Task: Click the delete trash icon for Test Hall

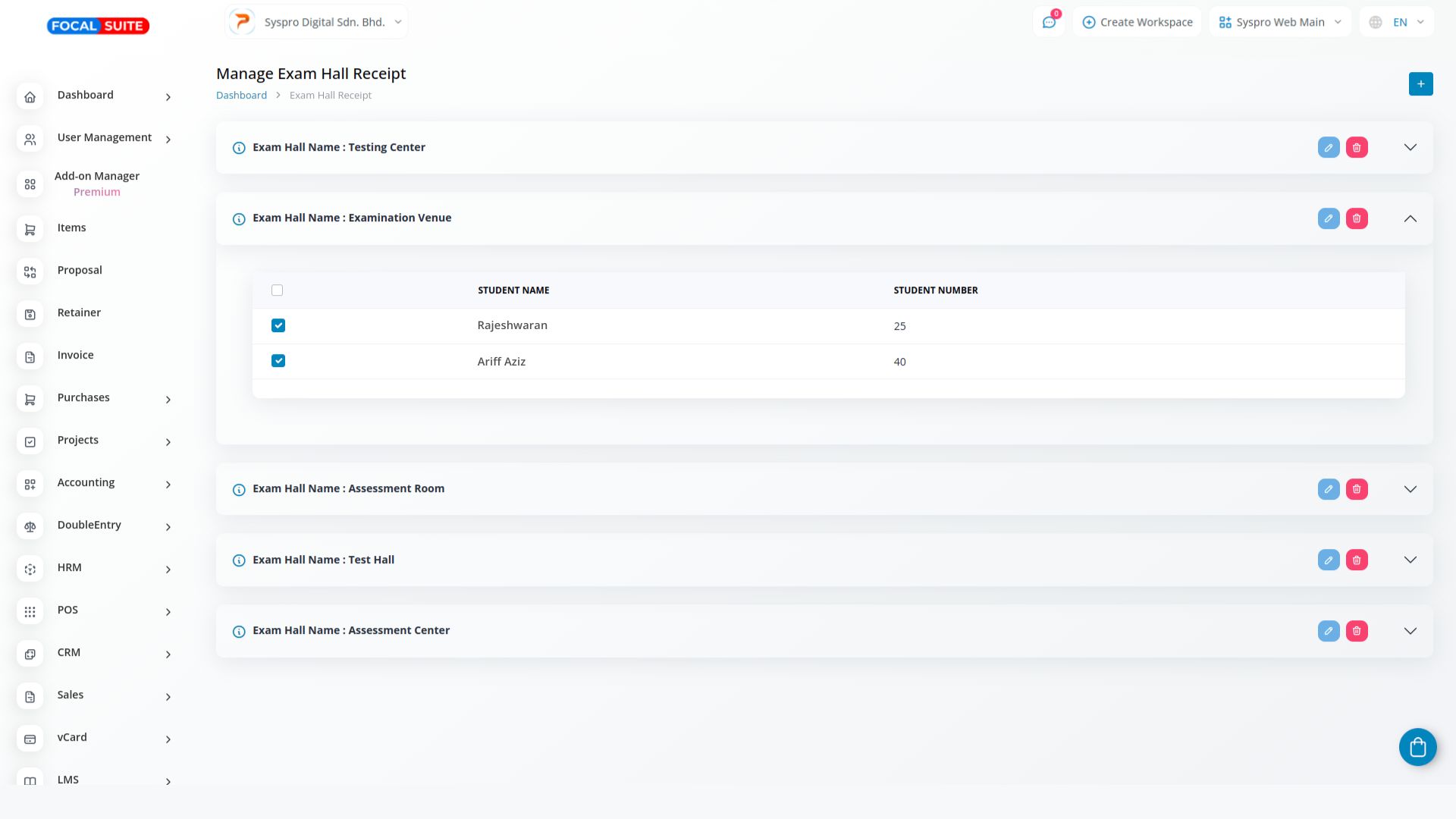Action: click(x=1357, y=560)
